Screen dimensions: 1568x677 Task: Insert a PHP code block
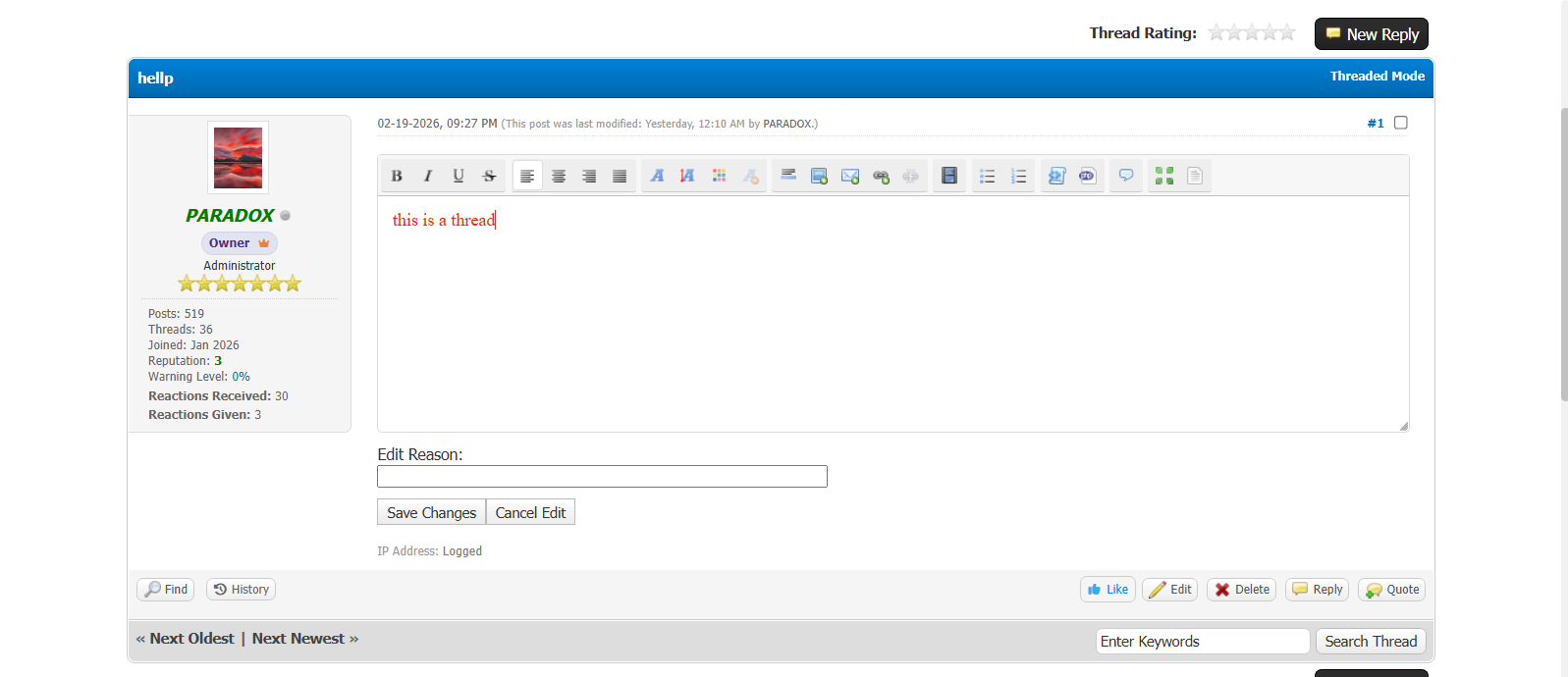1087,176
